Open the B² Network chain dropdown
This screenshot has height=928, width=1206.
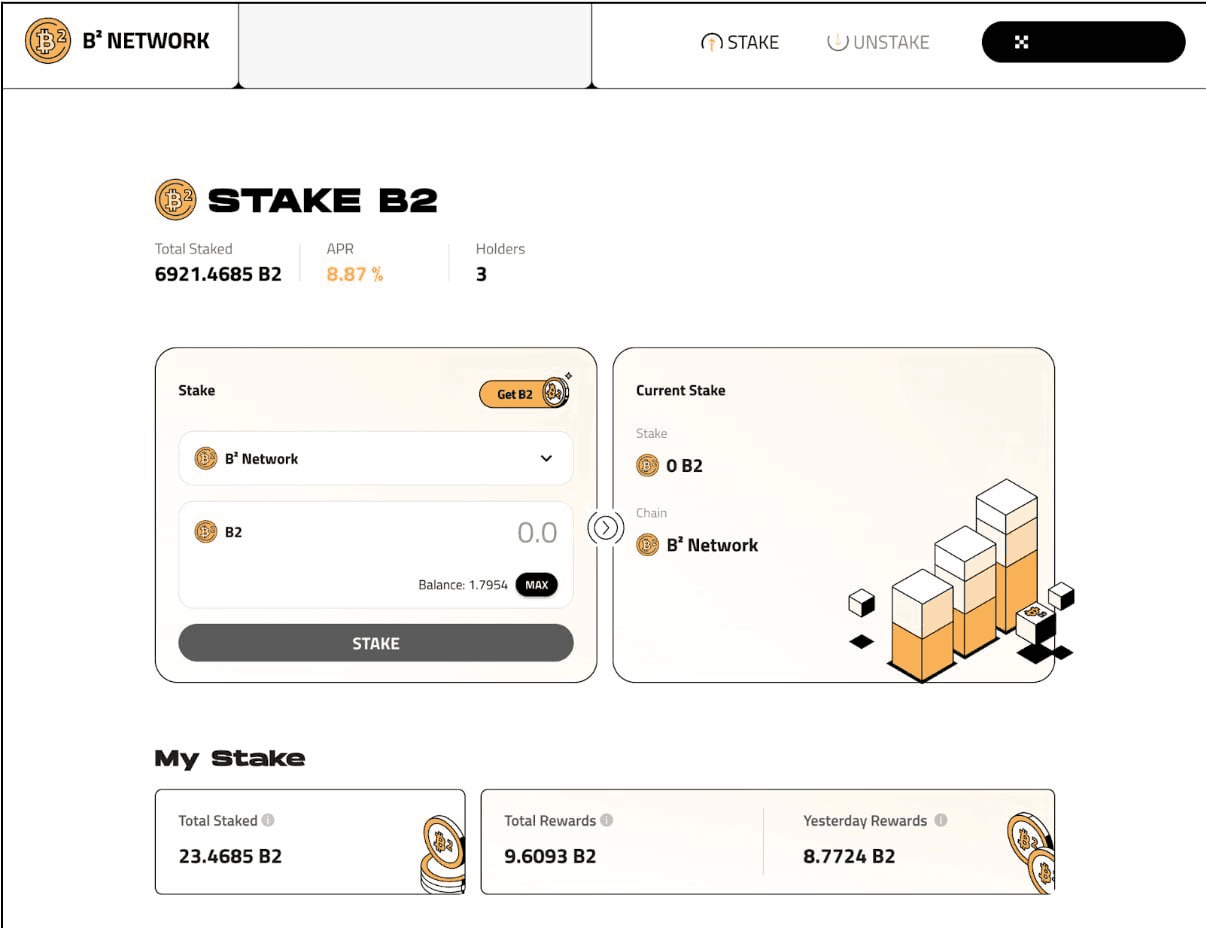[376, 459]
